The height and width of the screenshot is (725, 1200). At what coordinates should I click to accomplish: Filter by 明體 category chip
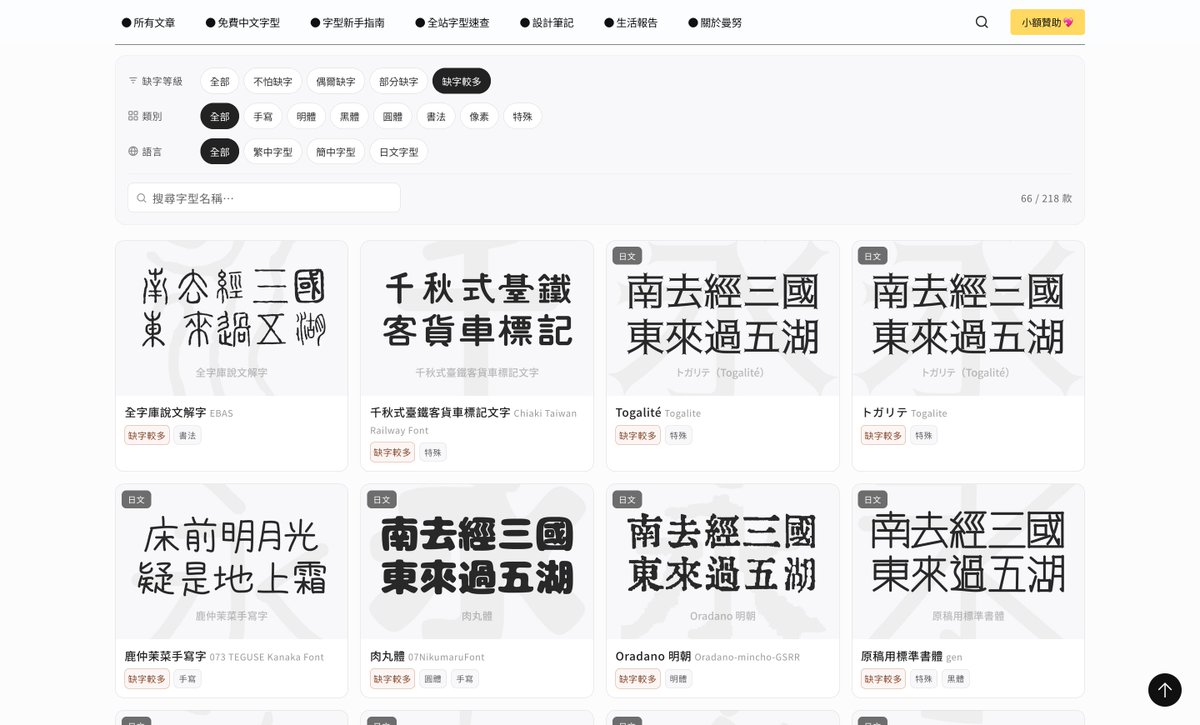[x=306, y=116]
